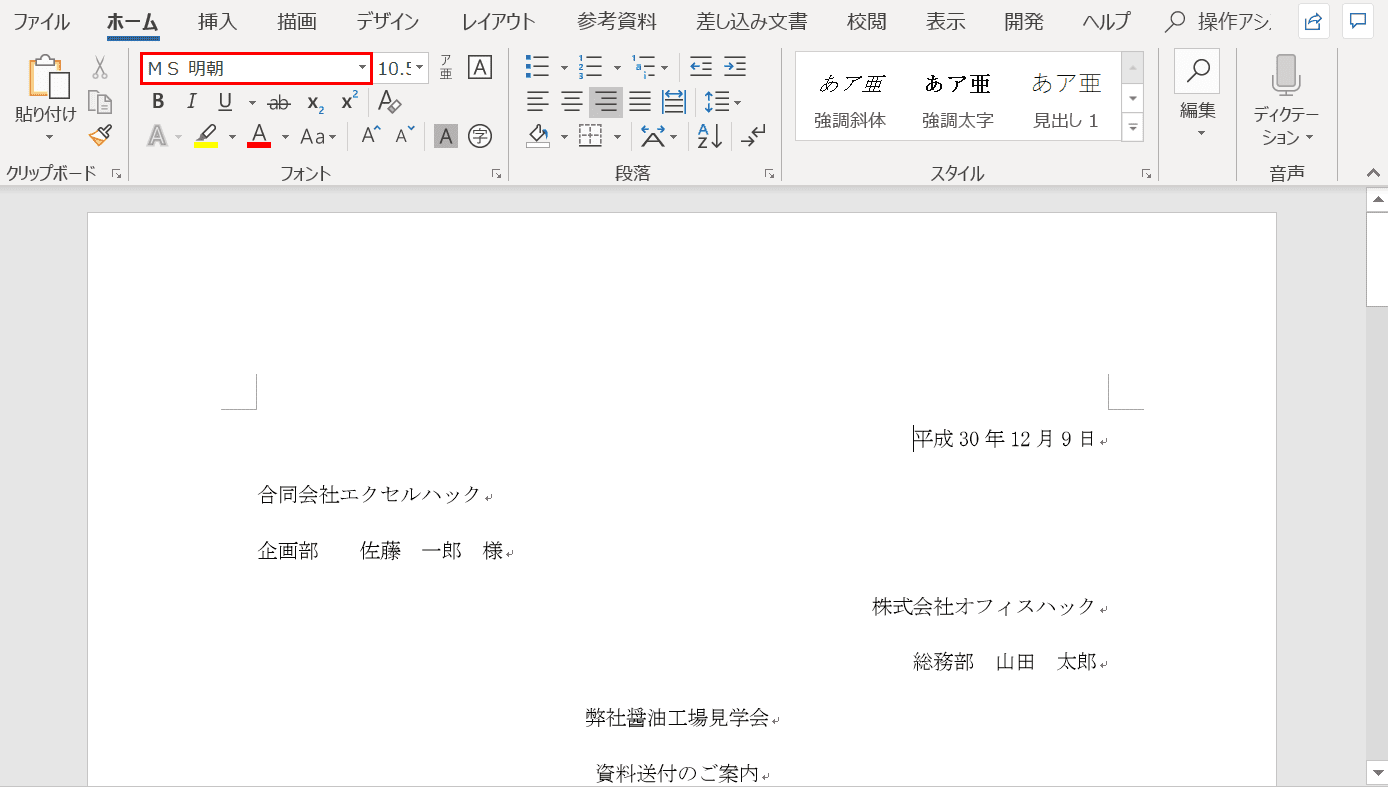Open the 貼り付け paste options arrow
This screenshot has width=1388, height=787.
pyautogui.click(x=49, y=137)
